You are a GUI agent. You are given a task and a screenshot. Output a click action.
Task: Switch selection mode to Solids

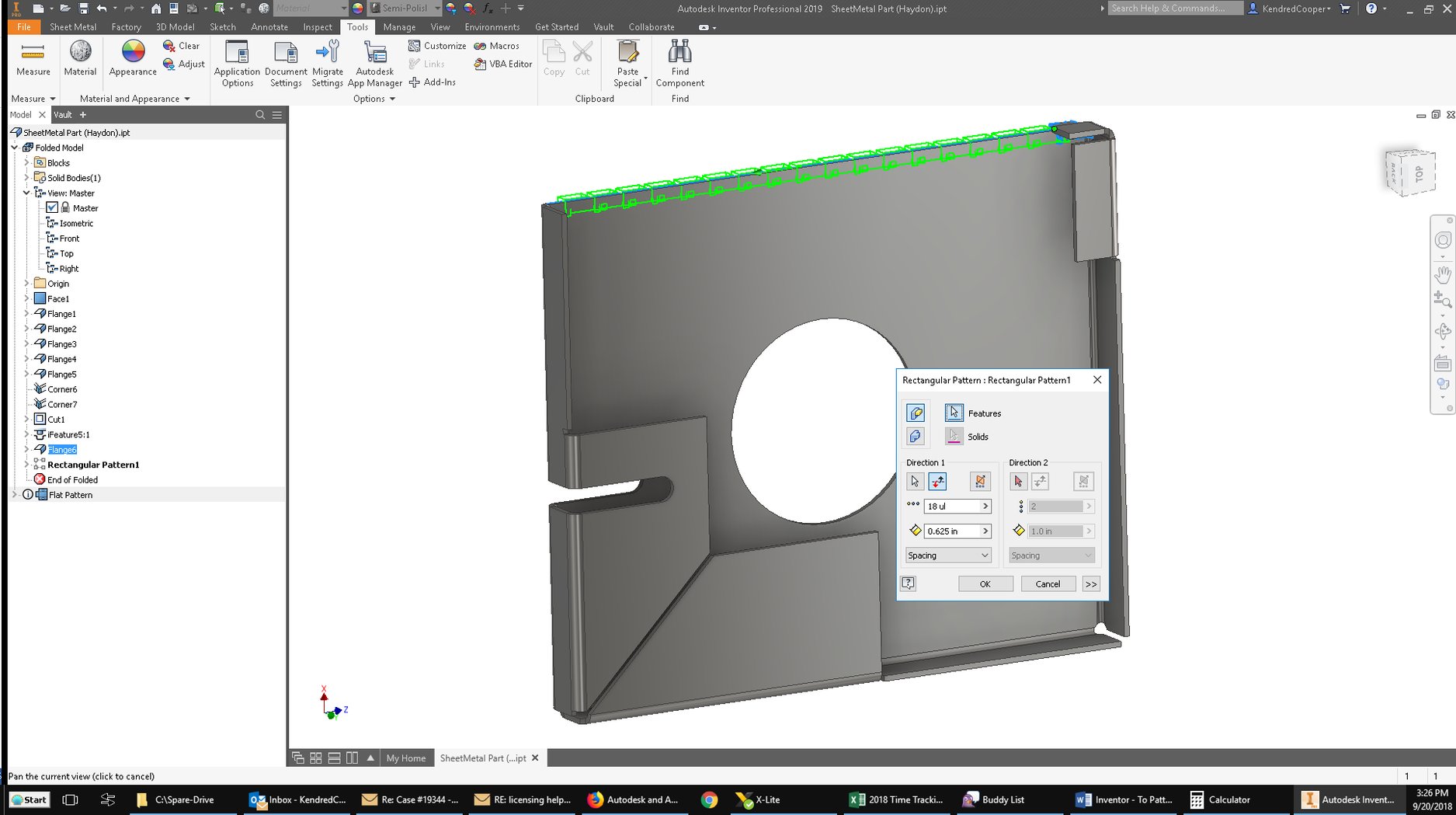tap(954, 436)
